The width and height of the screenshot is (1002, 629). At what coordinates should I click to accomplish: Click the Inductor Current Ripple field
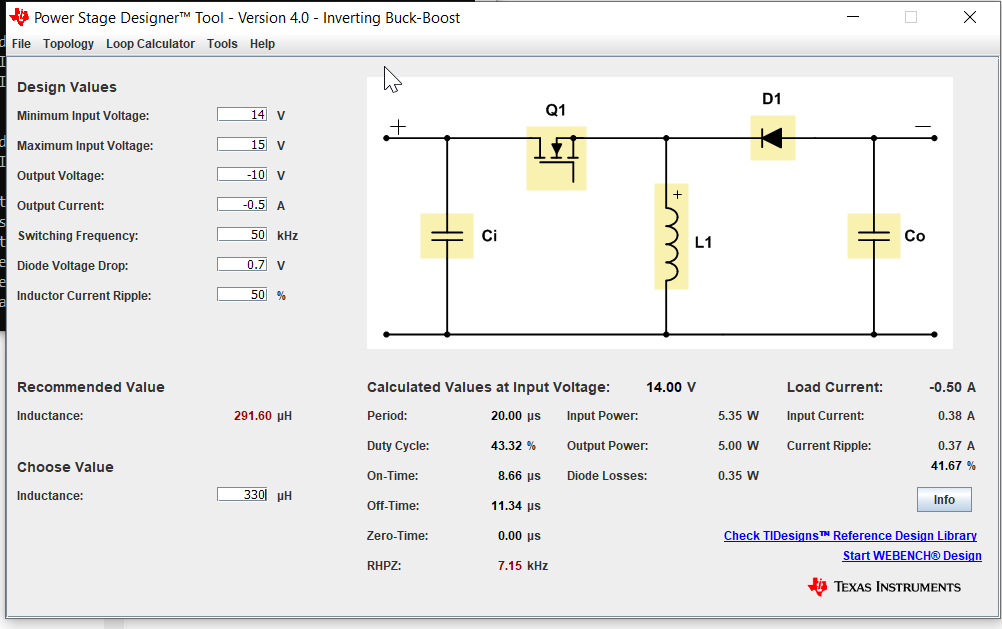[242, 295]
